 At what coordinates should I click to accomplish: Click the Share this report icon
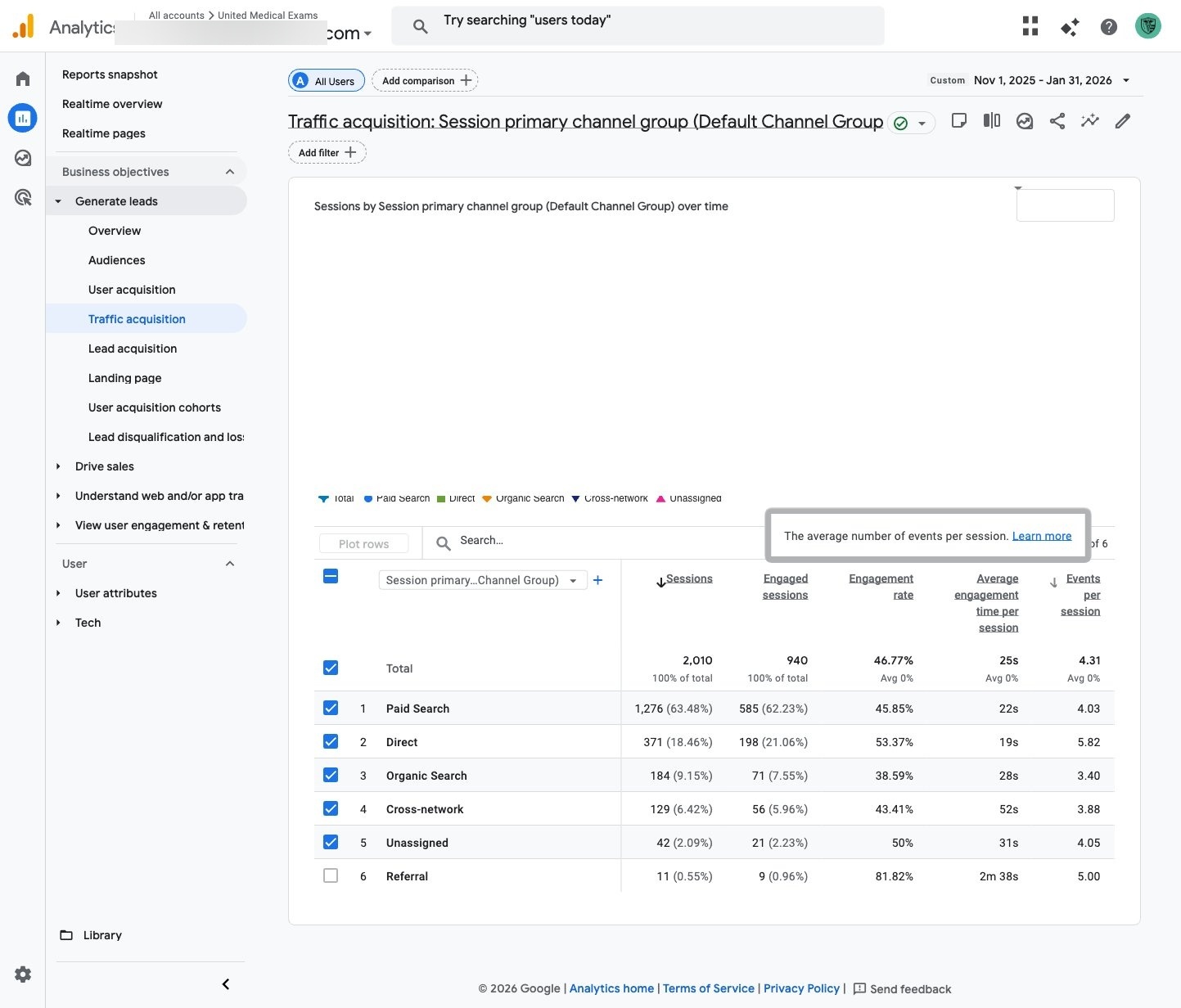pyautogui.click(x=1057, y=121)
